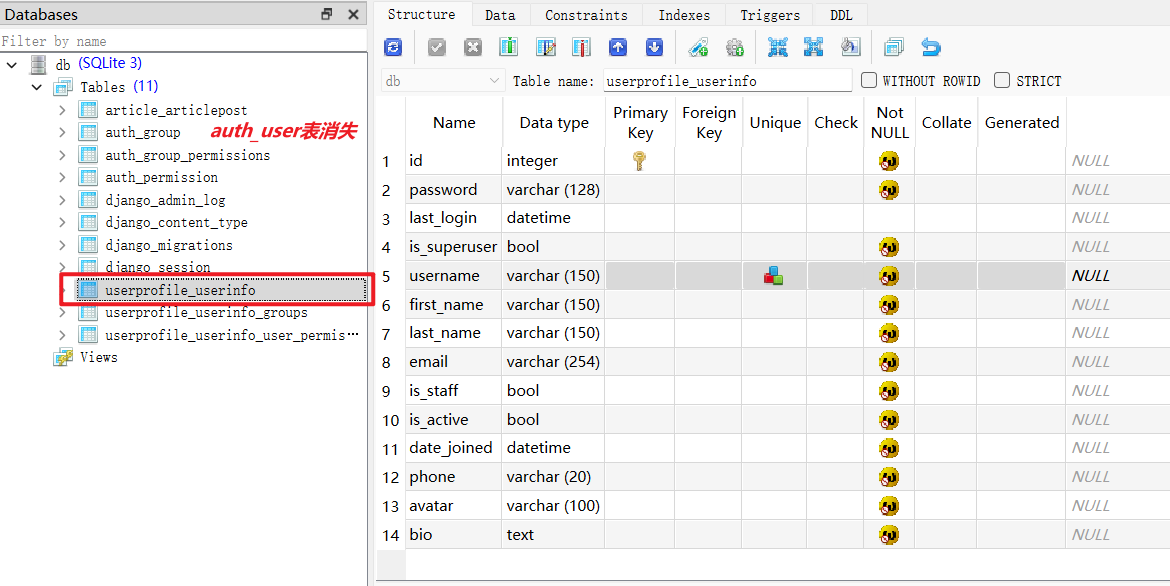The width and height of the screenshot is (1170, 586).
Task: Select the Views item in tree
Action: [98, 357]
